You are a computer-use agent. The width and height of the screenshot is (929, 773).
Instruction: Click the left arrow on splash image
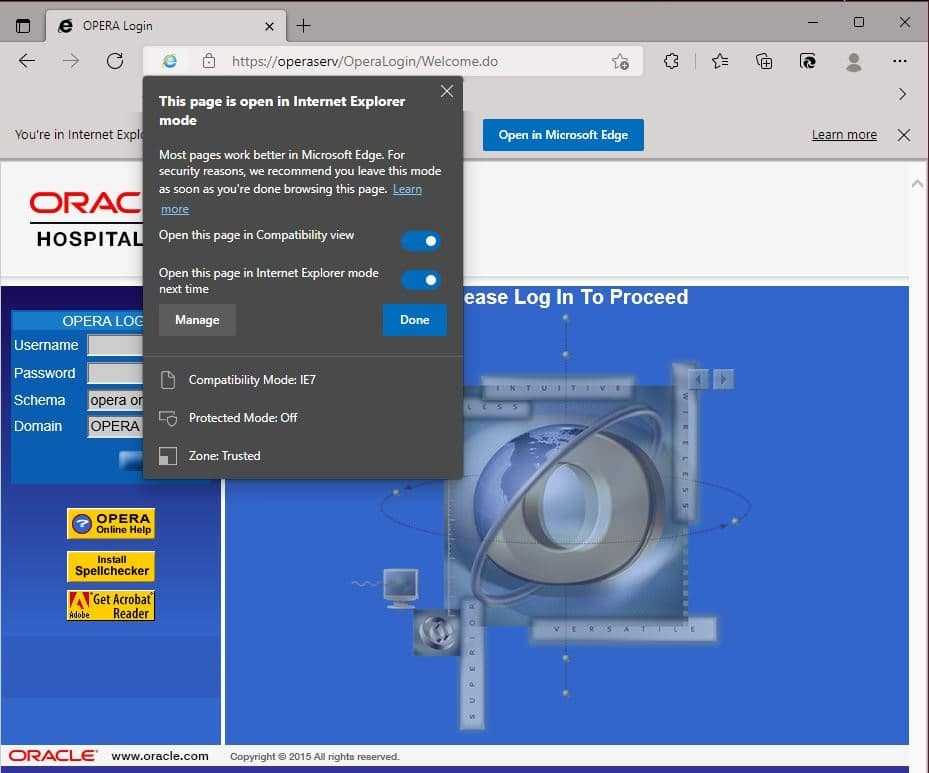point(699,380)
